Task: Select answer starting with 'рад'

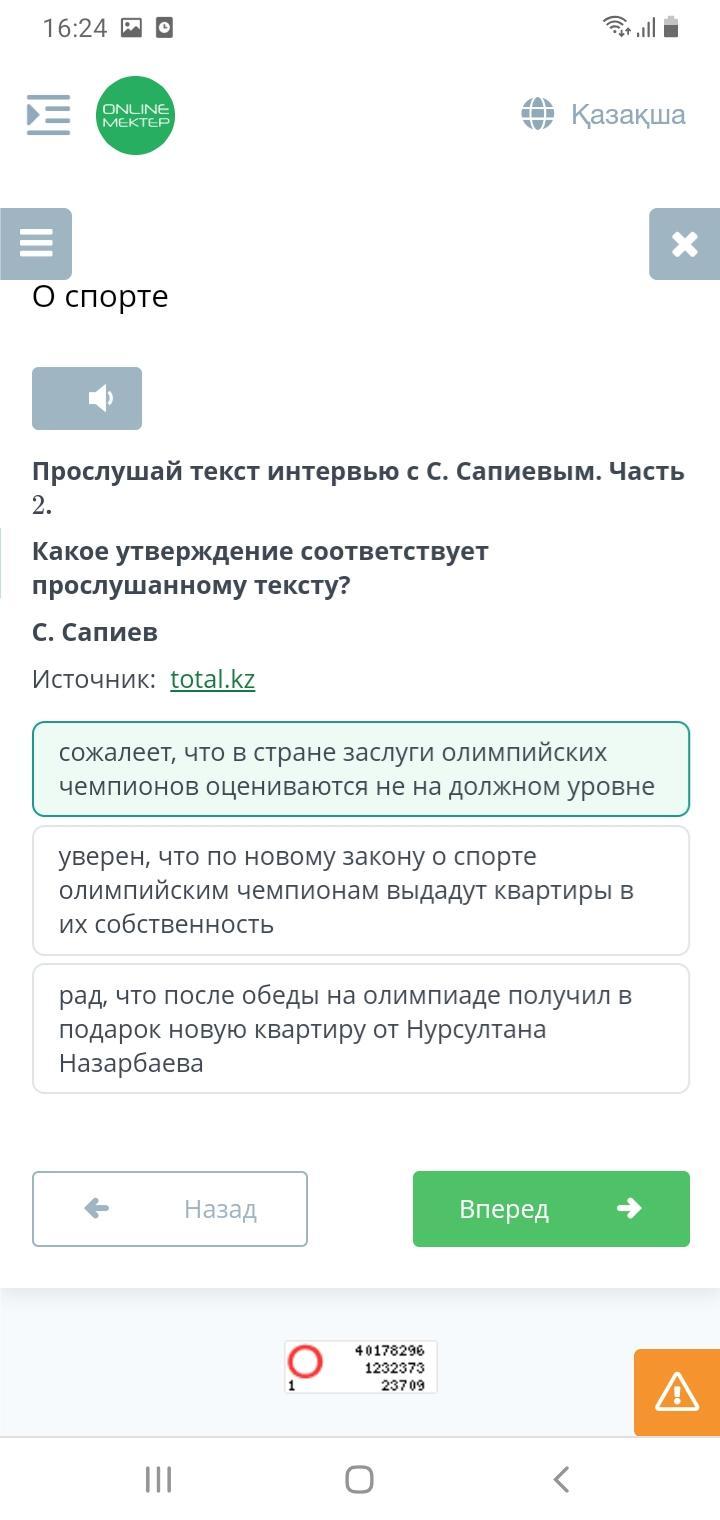Action: point(361,1028)
